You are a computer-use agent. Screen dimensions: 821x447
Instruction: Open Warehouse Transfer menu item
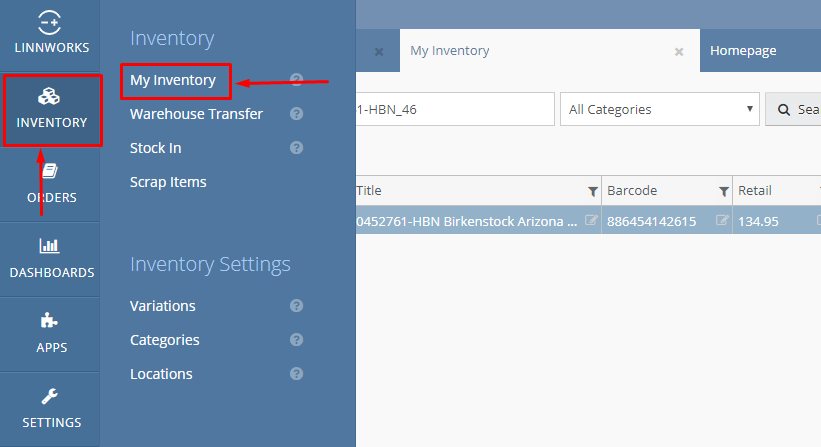(196, 114)
